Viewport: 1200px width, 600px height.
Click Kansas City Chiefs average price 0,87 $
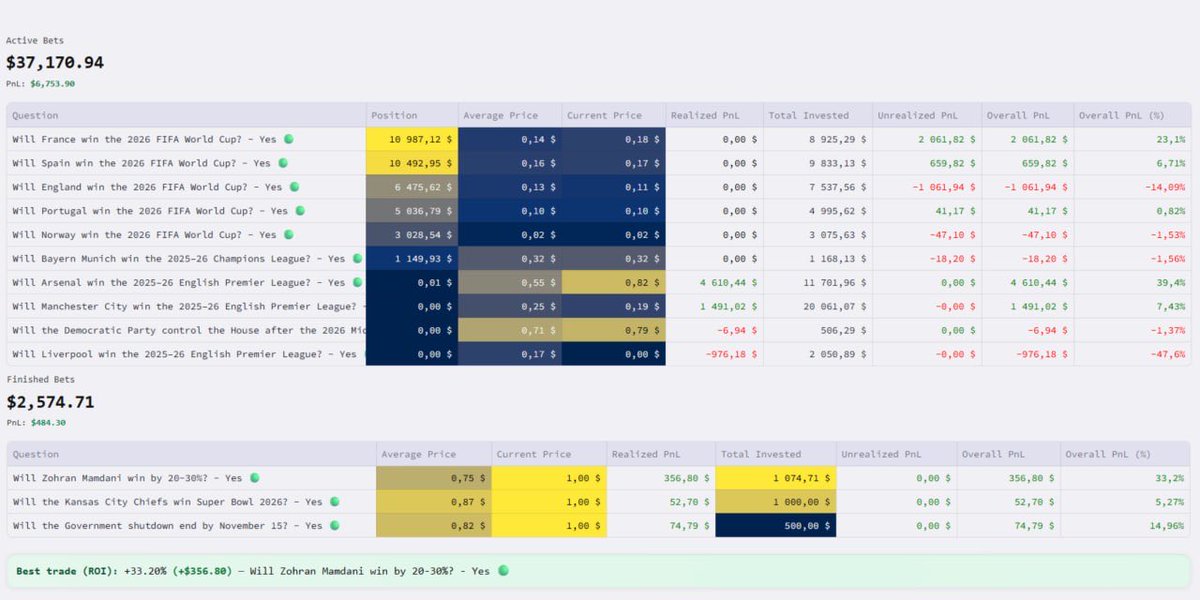[x=434, y=502]
